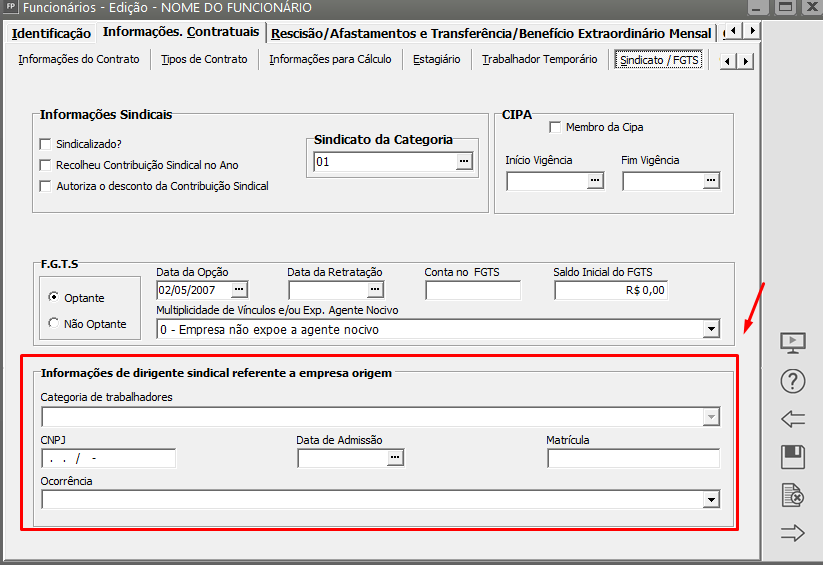Open help via question mark icon
823x565 pixels.
click(793, 381)
